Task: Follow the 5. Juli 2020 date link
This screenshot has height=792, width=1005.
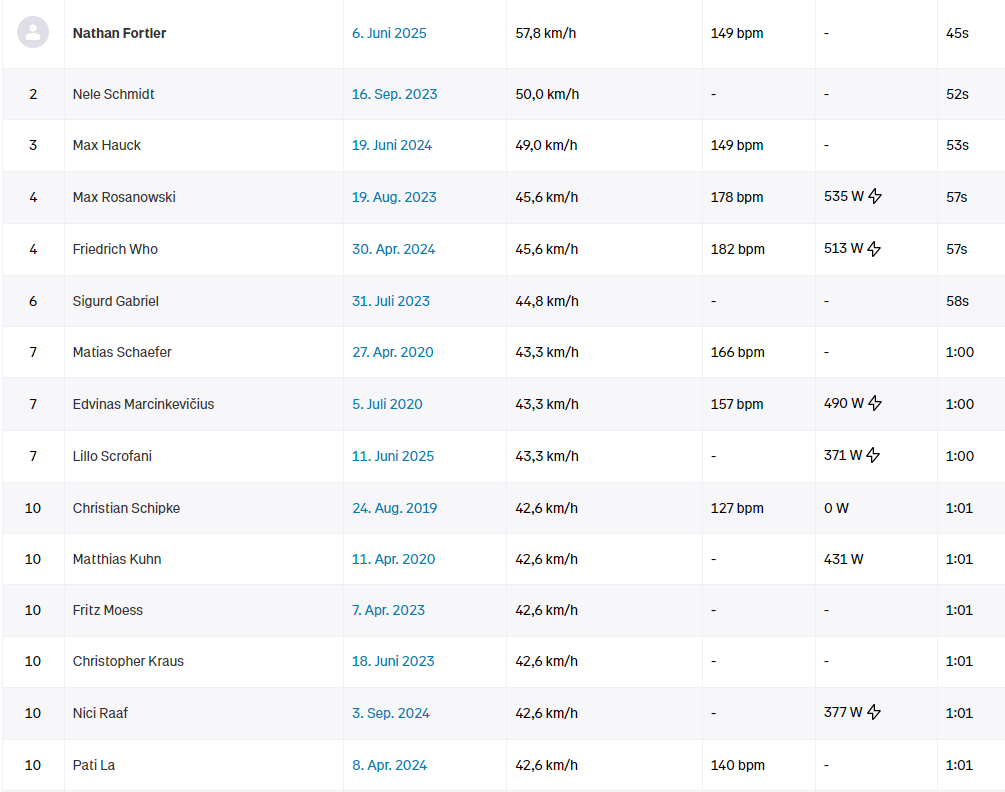Action: (x=387, y=404)
